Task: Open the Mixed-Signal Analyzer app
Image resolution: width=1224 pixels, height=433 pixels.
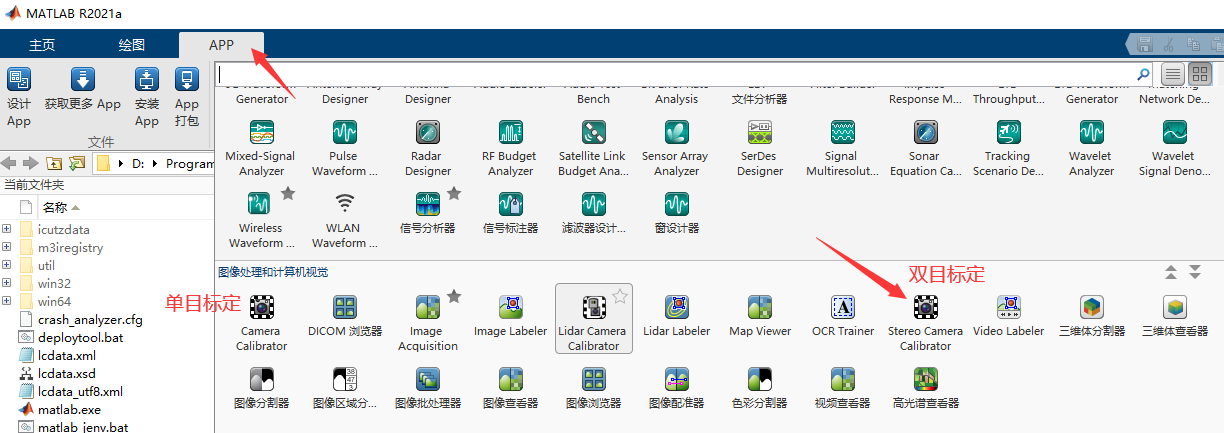Action: pos(261,147)
